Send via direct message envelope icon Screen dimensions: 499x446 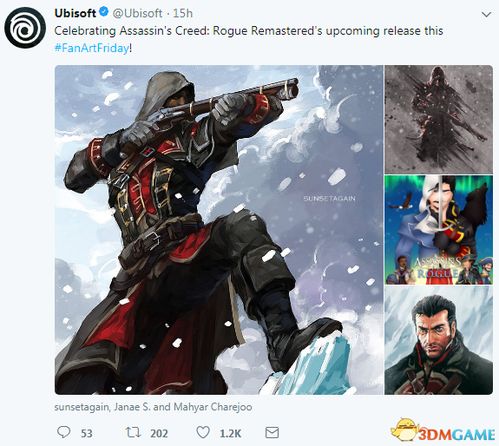tap(272, 433)
